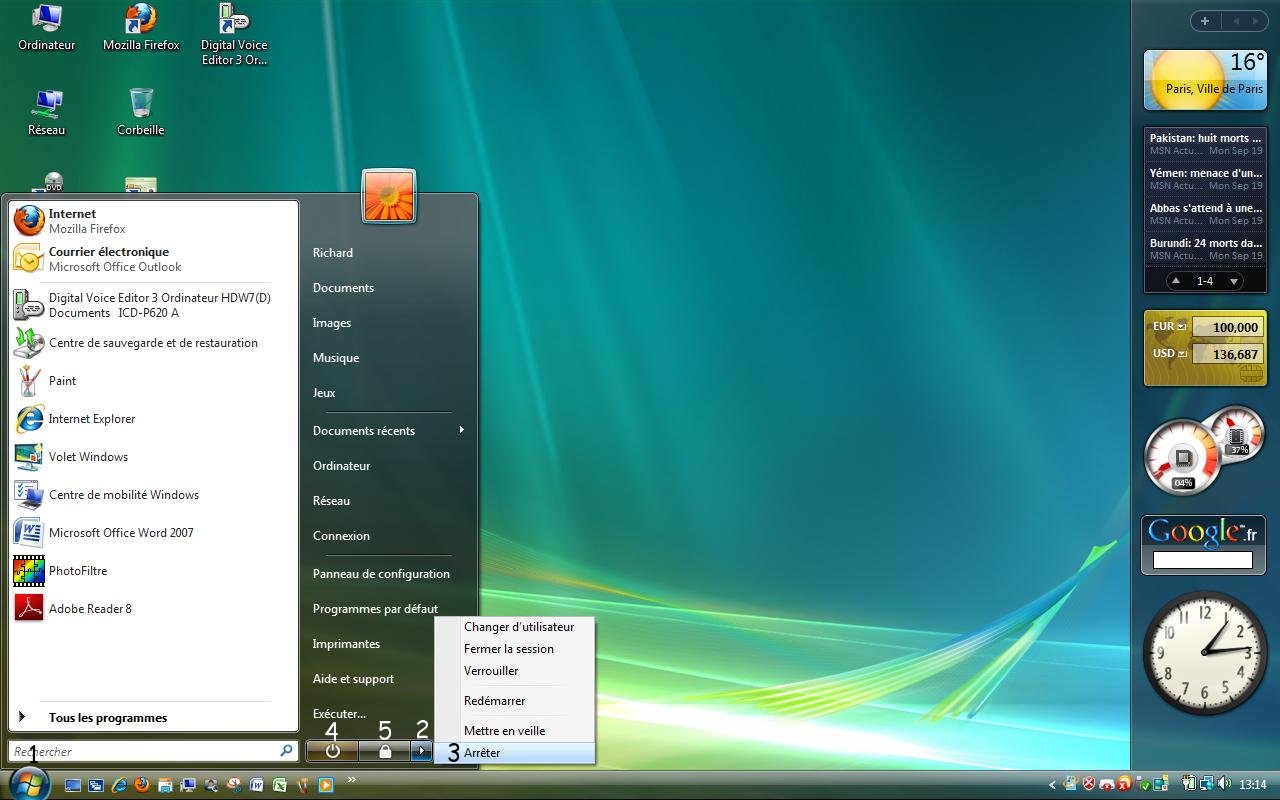This screenshot has width=1280, height=800.
Task: Launch Microsoft Office Outlook (Courrier électronique)
Action: (154, 259)
